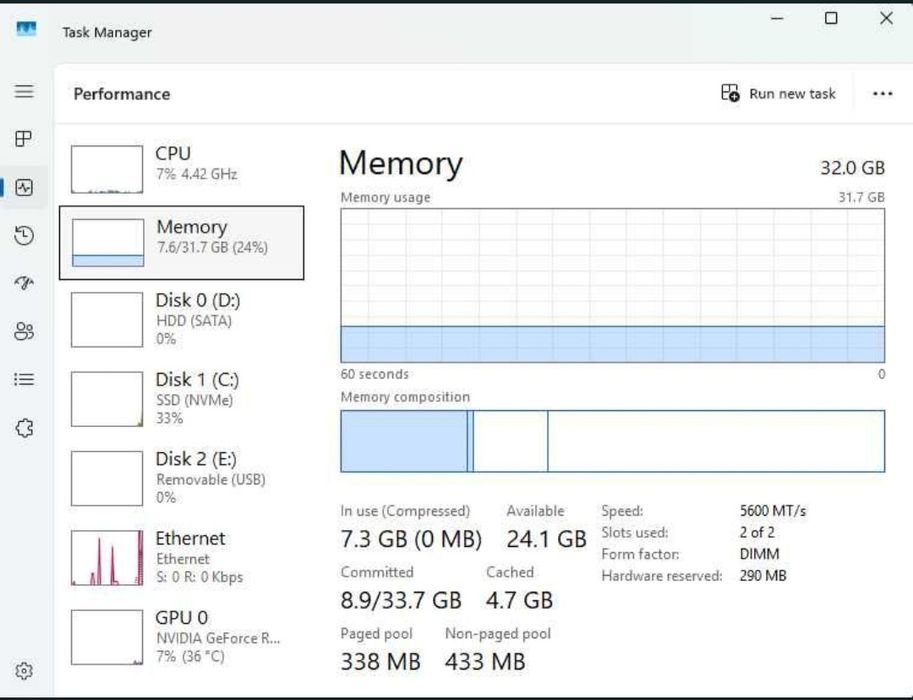Open the App history page icon
Image resolution: width=913 pixels, height=700 pixels.
(25, 236)
